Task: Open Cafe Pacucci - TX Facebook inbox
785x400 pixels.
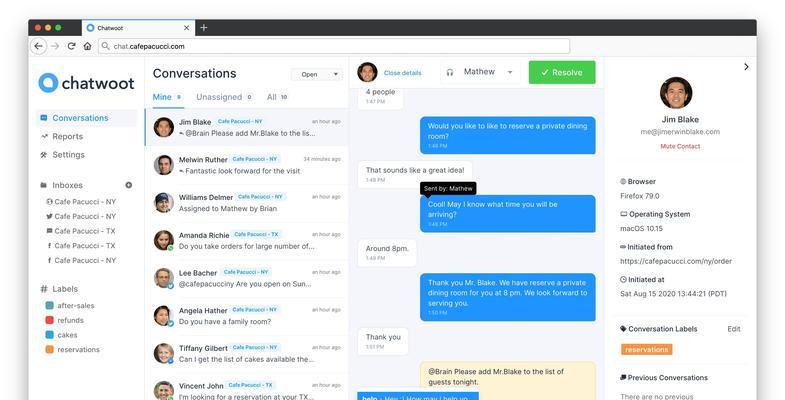Action: [81, 246]
